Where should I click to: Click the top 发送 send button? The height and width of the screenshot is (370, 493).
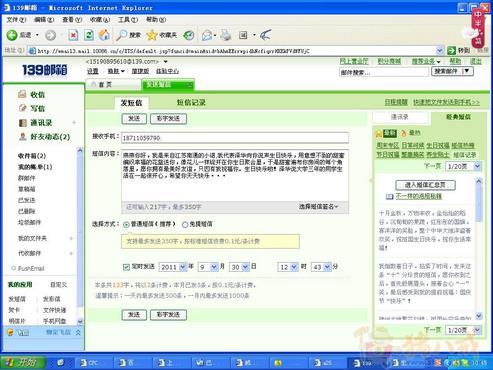(134, 119)
